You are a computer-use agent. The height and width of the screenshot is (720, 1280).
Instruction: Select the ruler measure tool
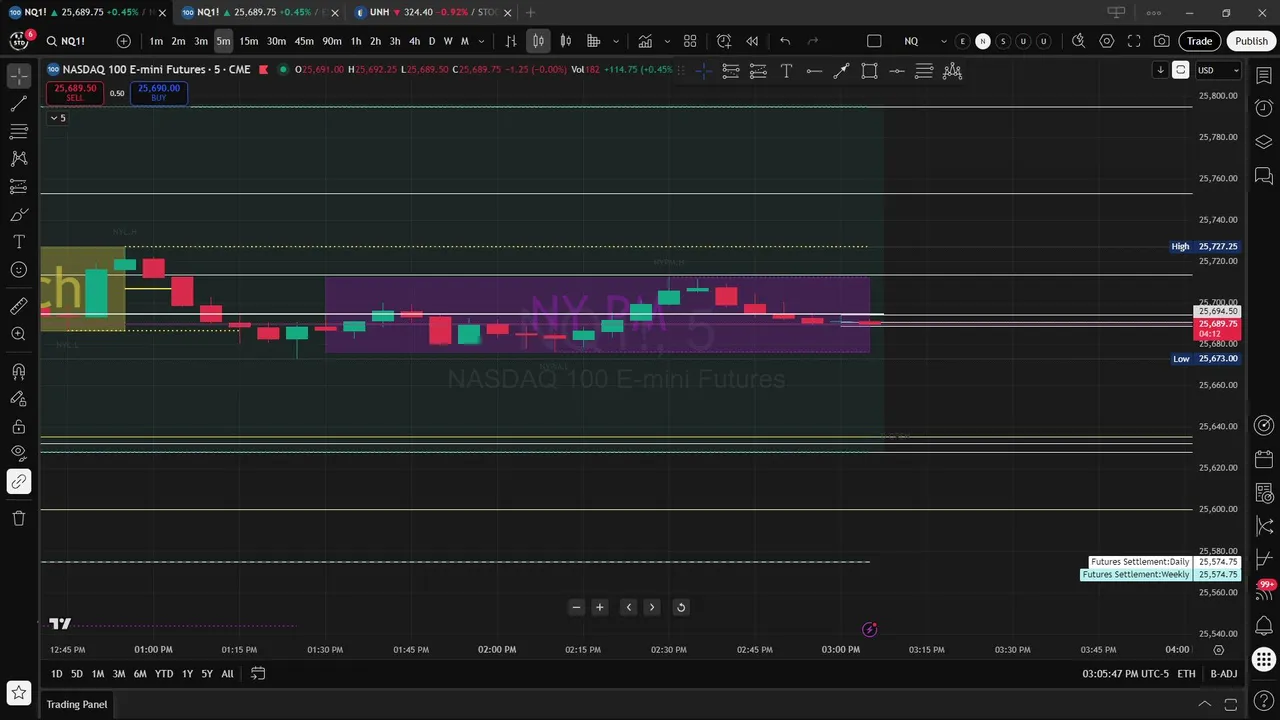(18, 307)
